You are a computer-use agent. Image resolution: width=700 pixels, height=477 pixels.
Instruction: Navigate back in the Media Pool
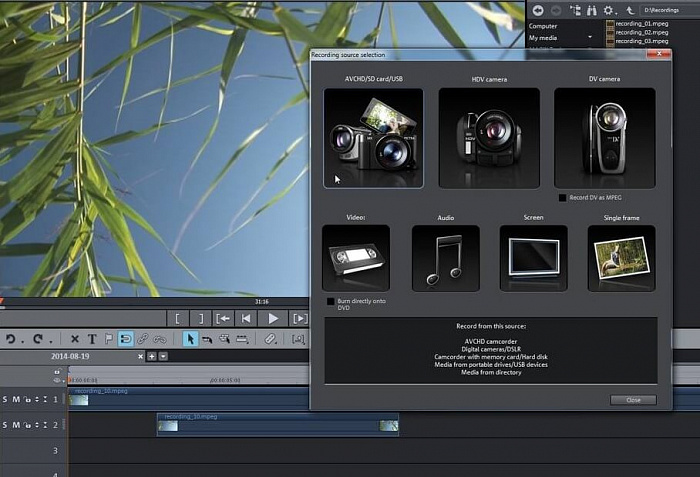pos(538,10)
